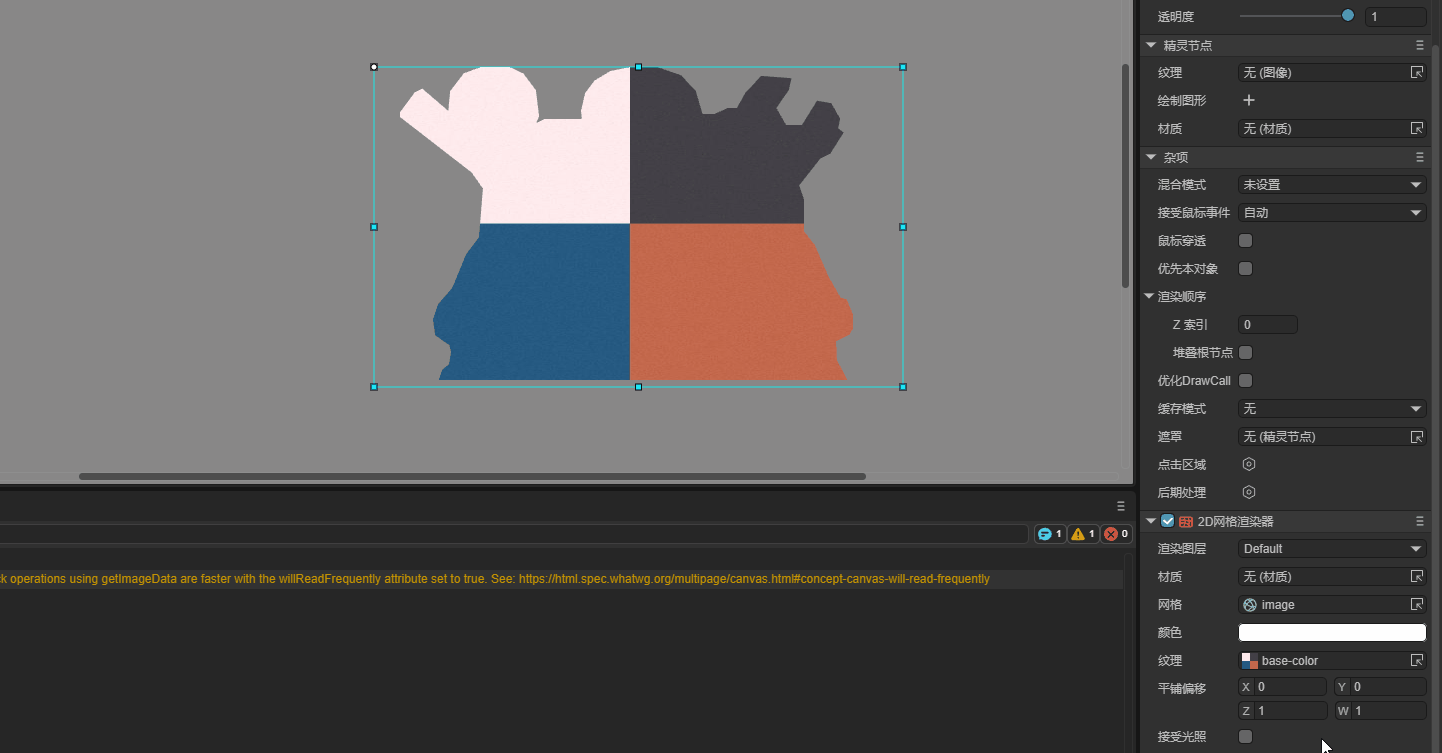Open the 后期处理 hexagon settings icon

1248,492
